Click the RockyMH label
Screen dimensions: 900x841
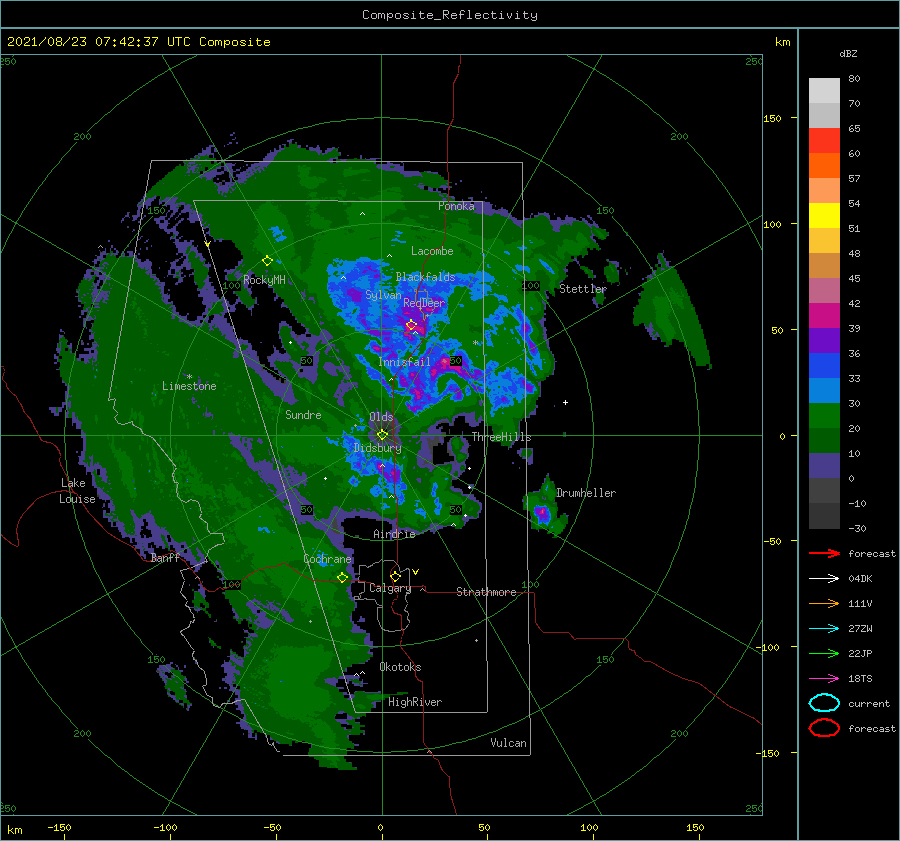(x=264, y=280)
